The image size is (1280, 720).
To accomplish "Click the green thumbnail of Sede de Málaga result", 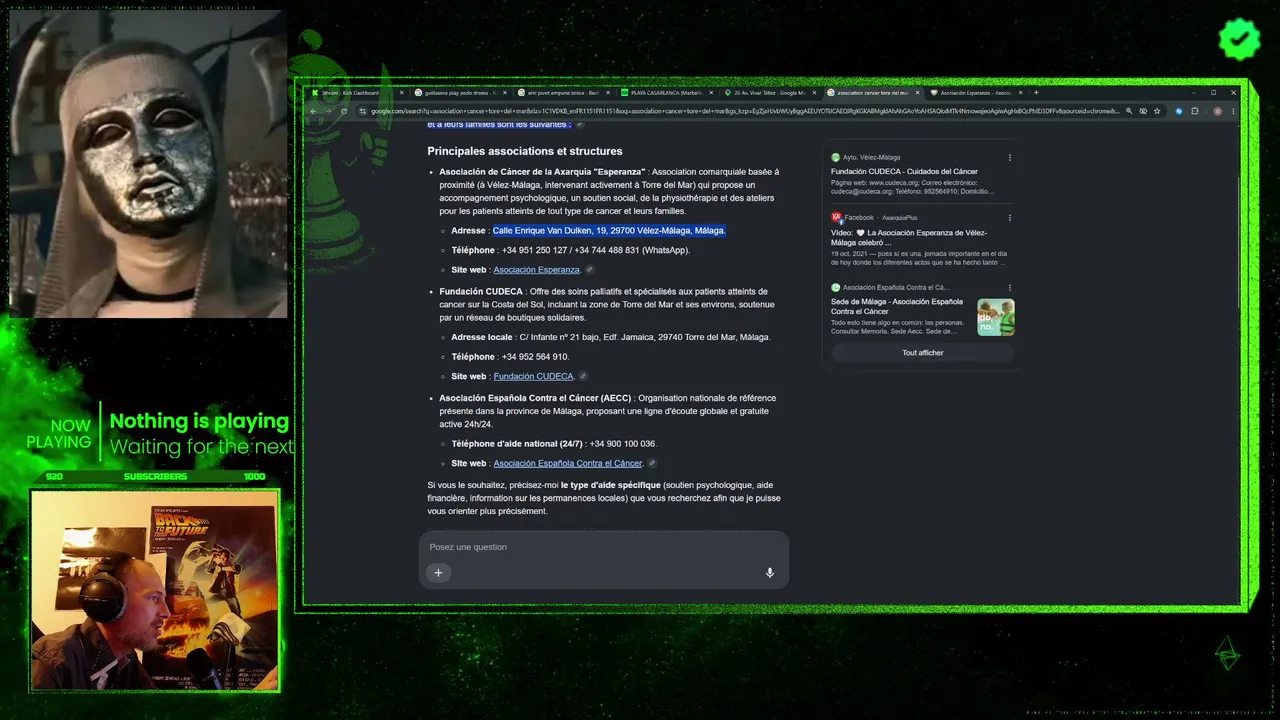I will [996, 317].
